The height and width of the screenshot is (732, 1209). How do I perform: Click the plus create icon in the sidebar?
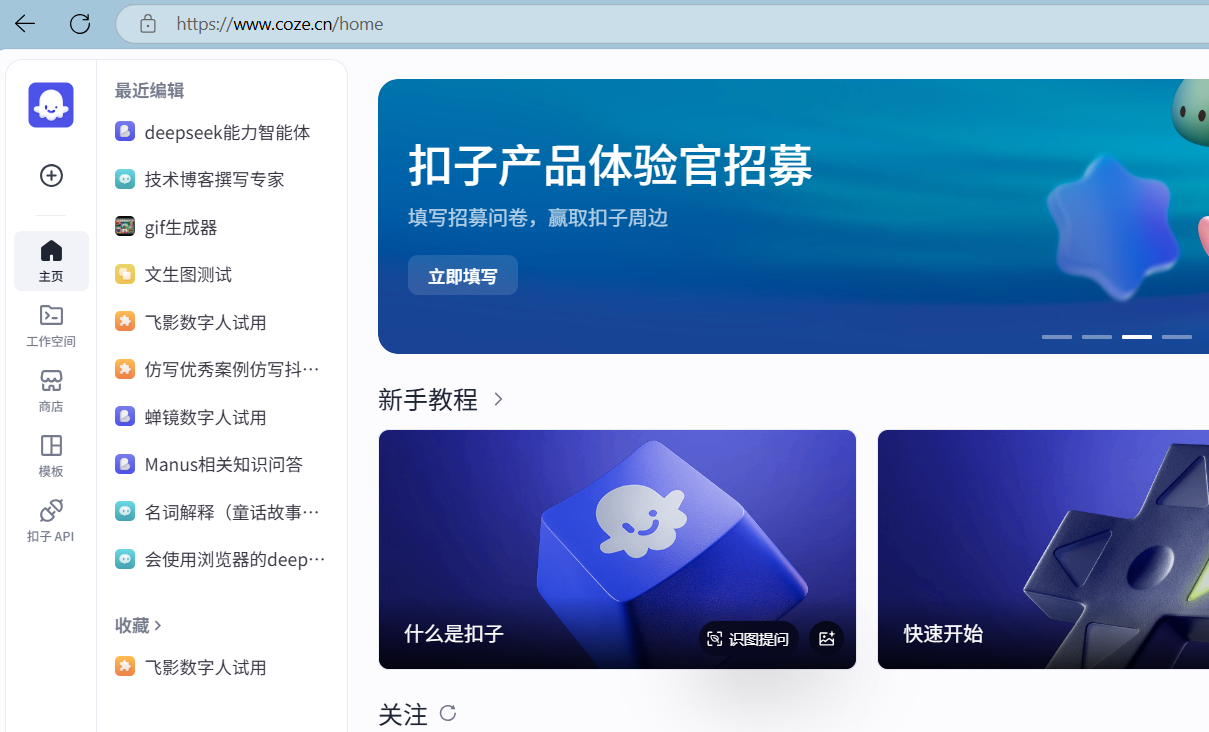coord(51,176)
